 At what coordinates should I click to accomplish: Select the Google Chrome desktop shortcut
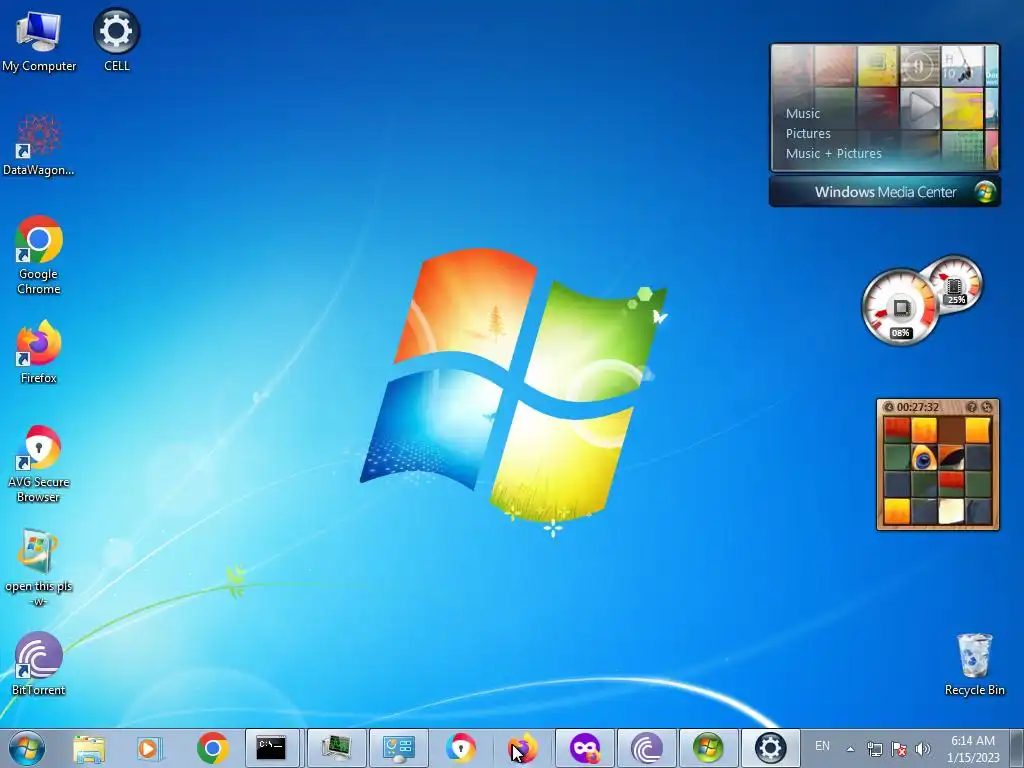[x=39, y=255]
